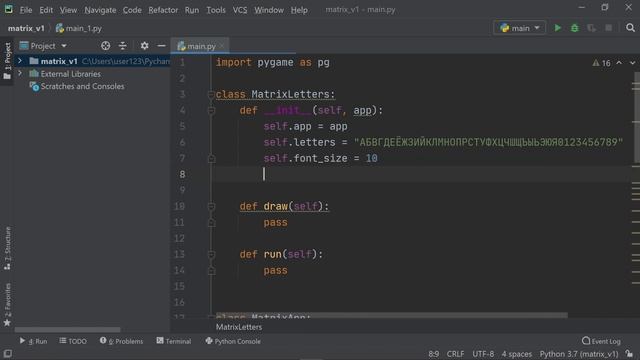This screenshot has width=640, height=360.
Task: Open the Help menu
Action: [x=299, y=10]
